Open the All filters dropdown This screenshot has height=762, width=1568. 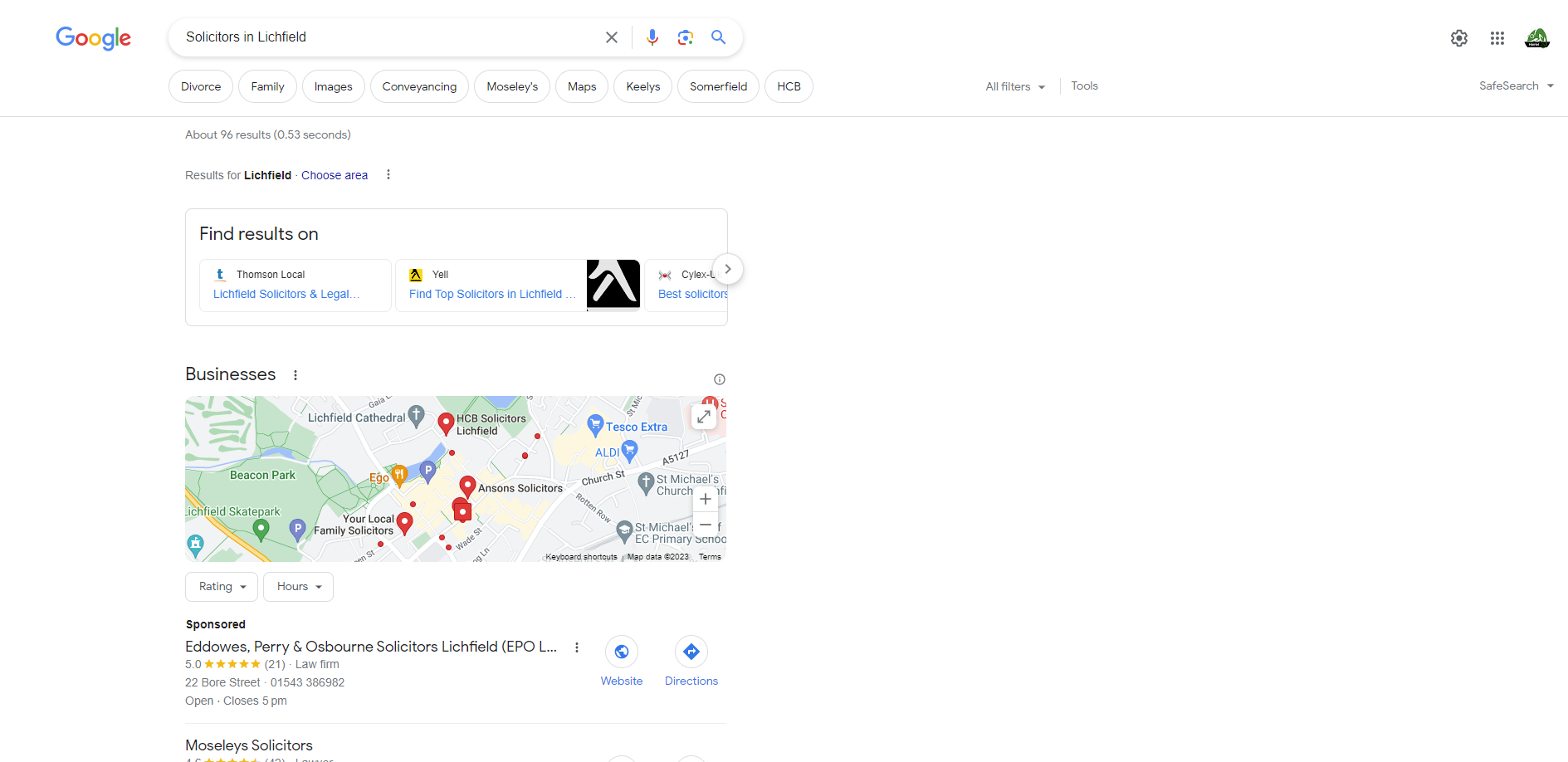click(x=1015, y=86)
